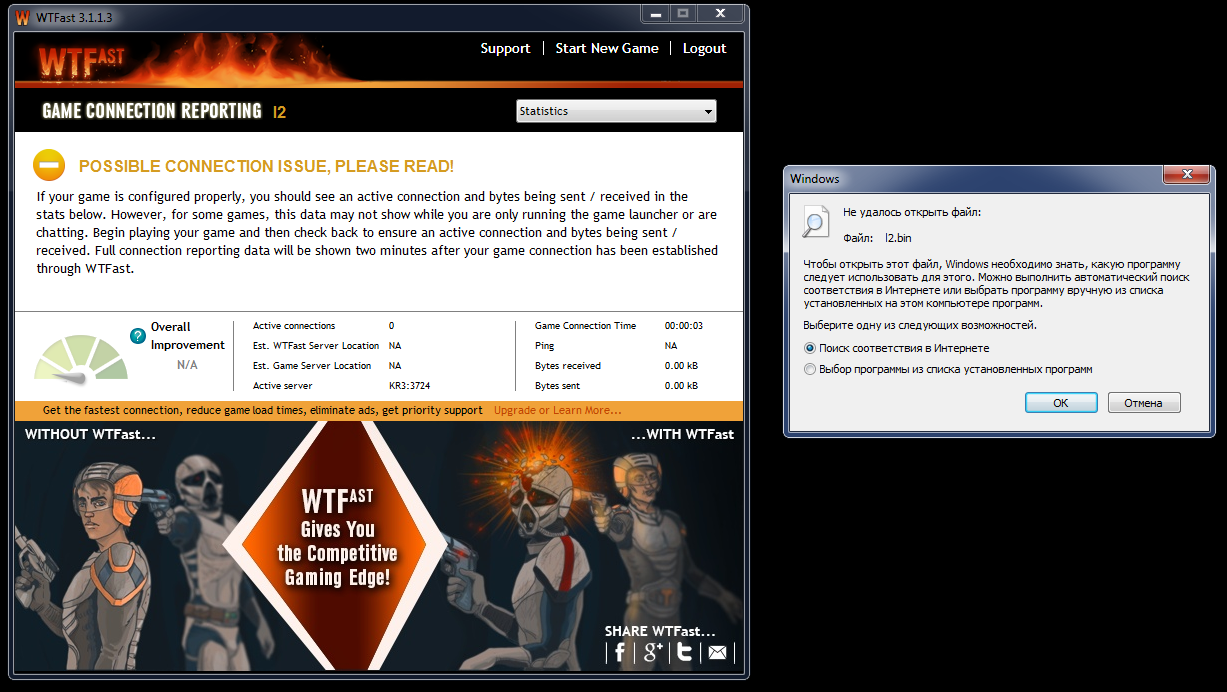Click the Game Connection Time value 00:00:03
The image size is (1227, 692).
click(684, 326)
